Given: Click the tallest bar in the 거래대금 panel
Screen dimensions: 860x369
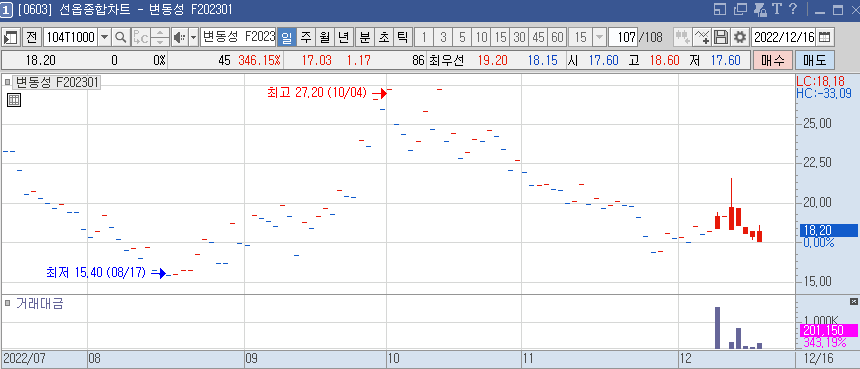Looking at the screenshot, I should (717, 328).
